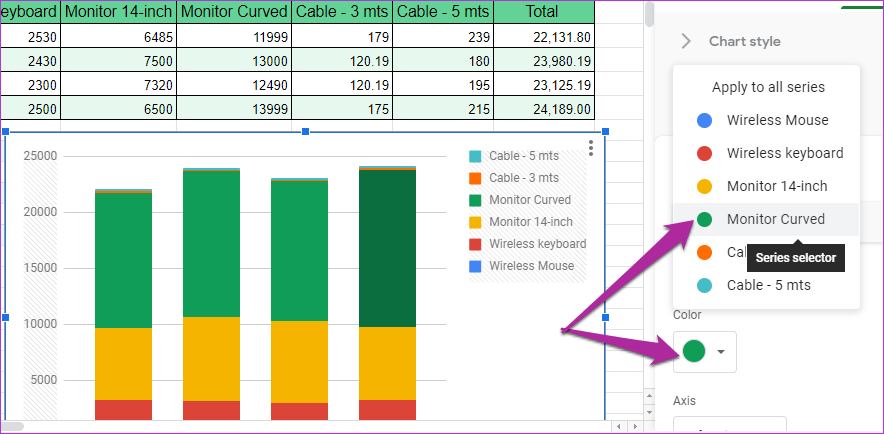Viewport: 884px width, 434px height.
Task: Select the Total column header cell
Action: pos(541,12)
